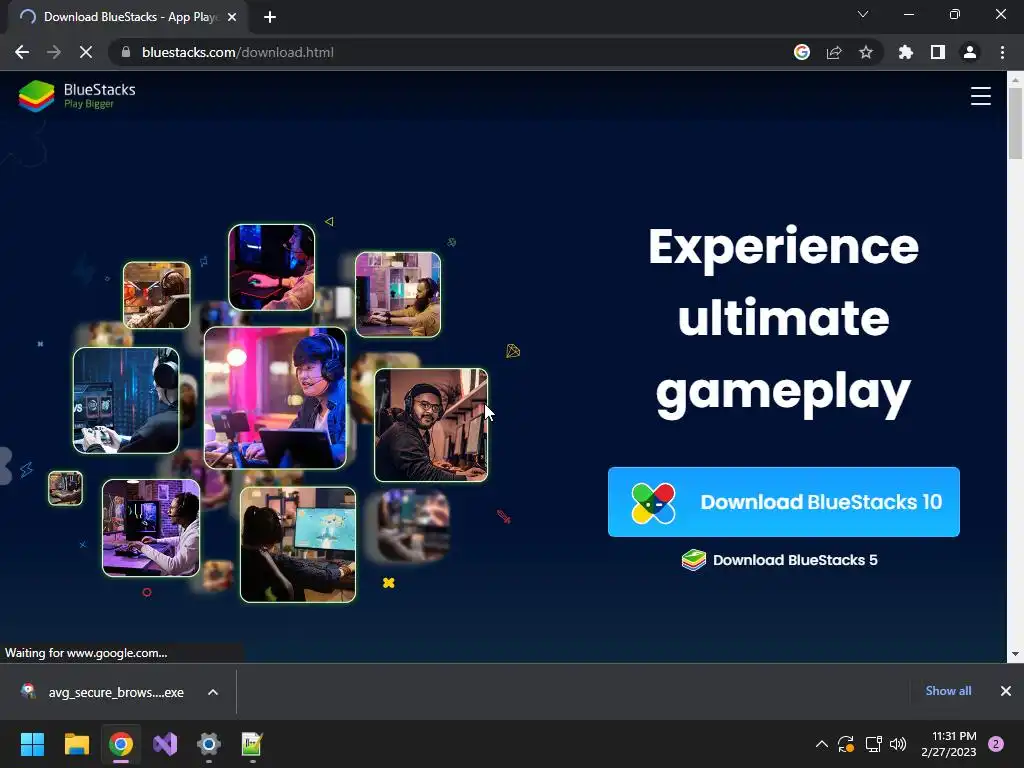
Task: Select the Download BlueStacks tab
Action: coord(128,17)
